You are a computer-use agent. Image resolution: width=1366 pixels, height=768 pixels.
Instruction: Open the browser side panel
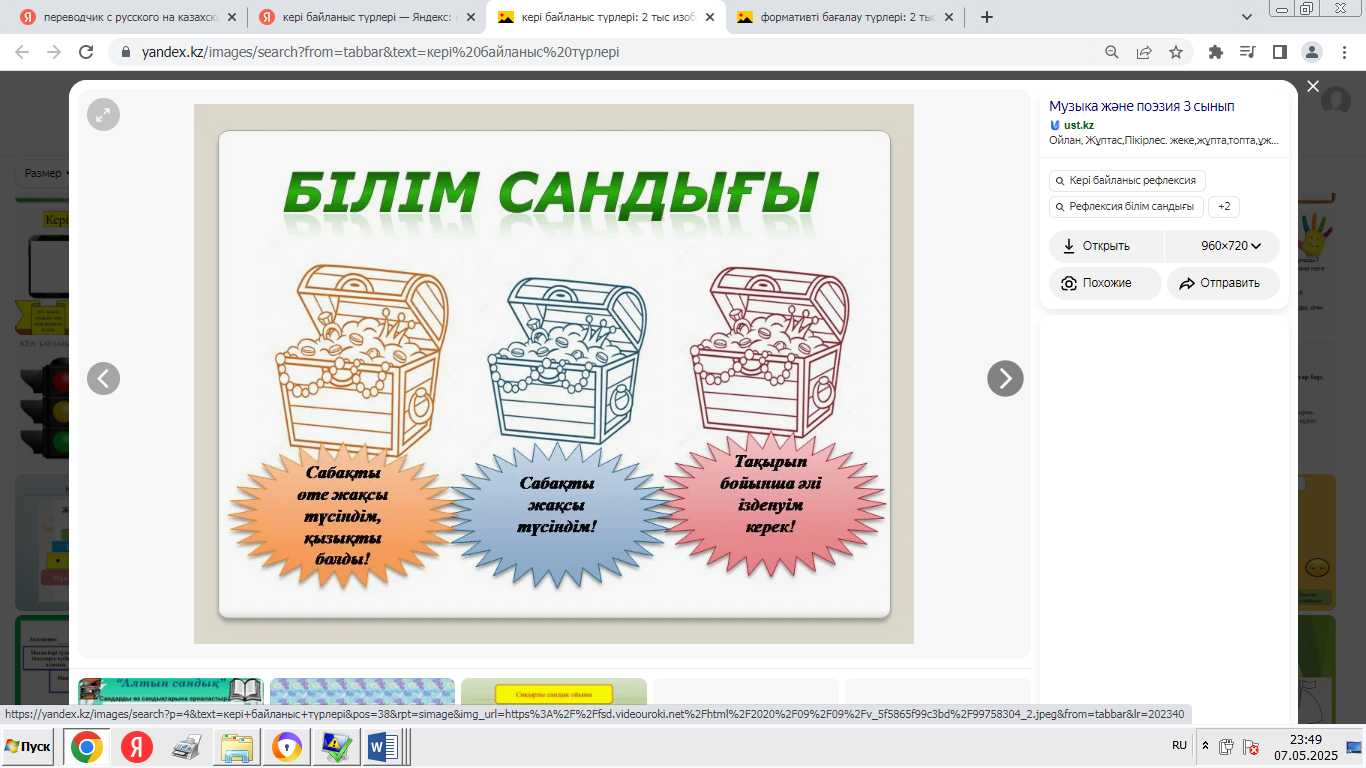pyautogui.click(x=1279, y=52)
